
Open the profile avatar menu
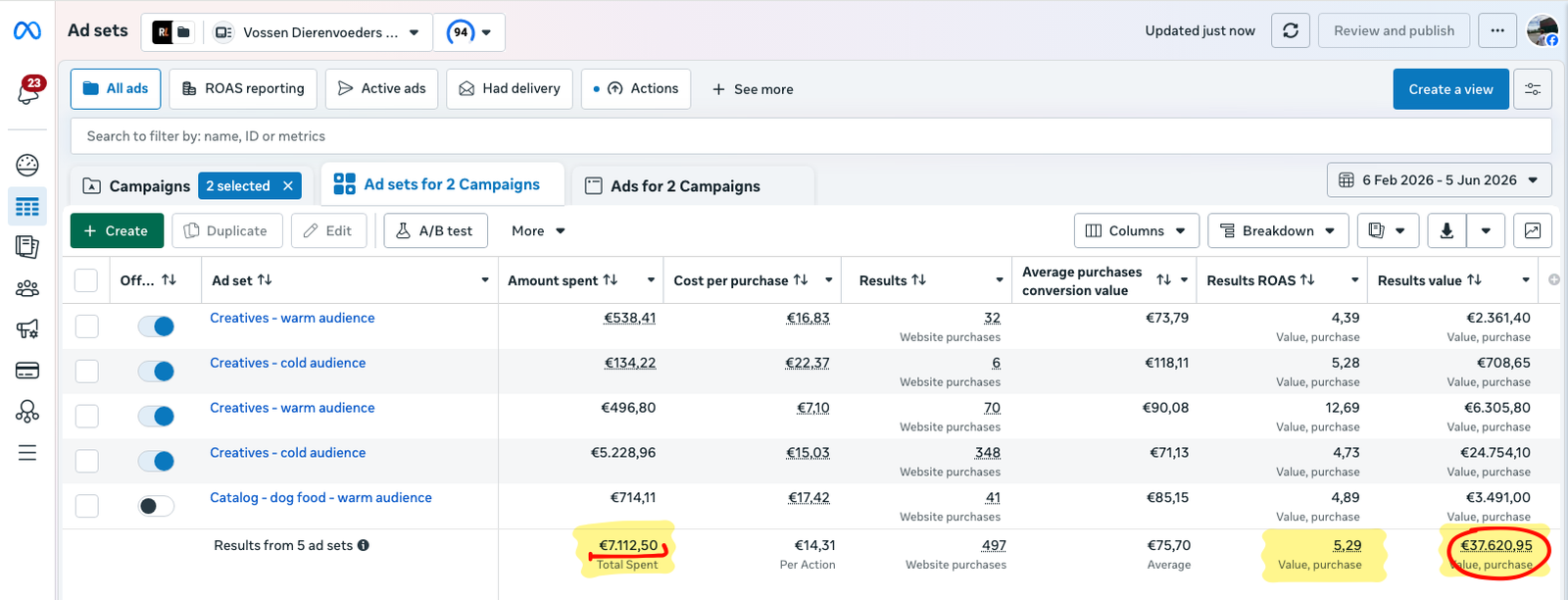click(x=1543, y=31)
